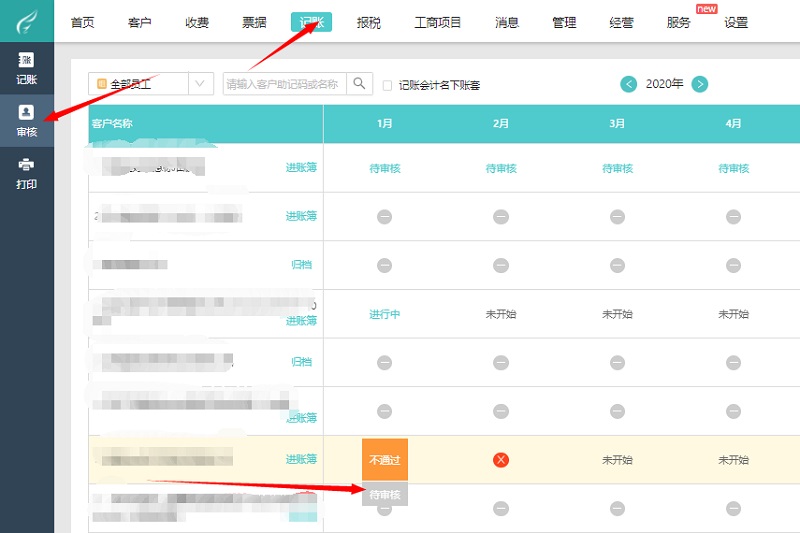800x533 pixels.
Task: Click the red X status icon
Action: tap(501, 460)
